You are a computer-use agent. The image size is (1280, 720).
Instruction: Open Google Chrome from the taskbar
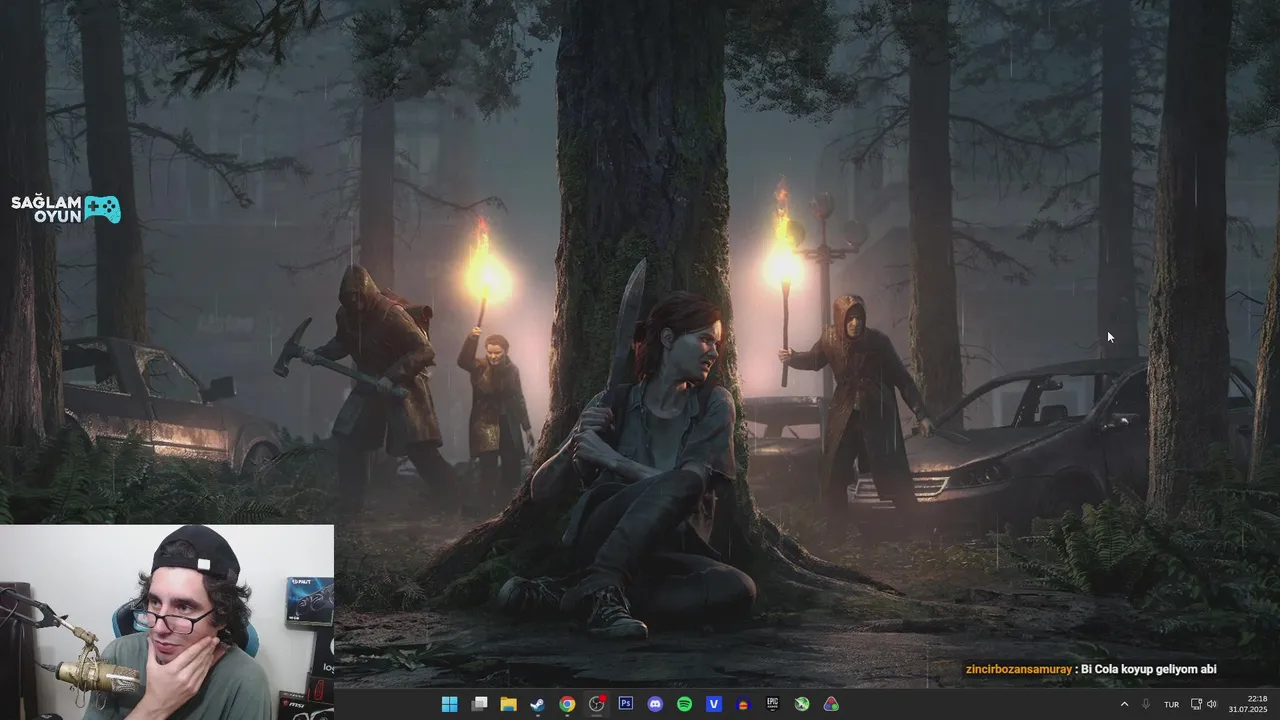coord(567,704)
